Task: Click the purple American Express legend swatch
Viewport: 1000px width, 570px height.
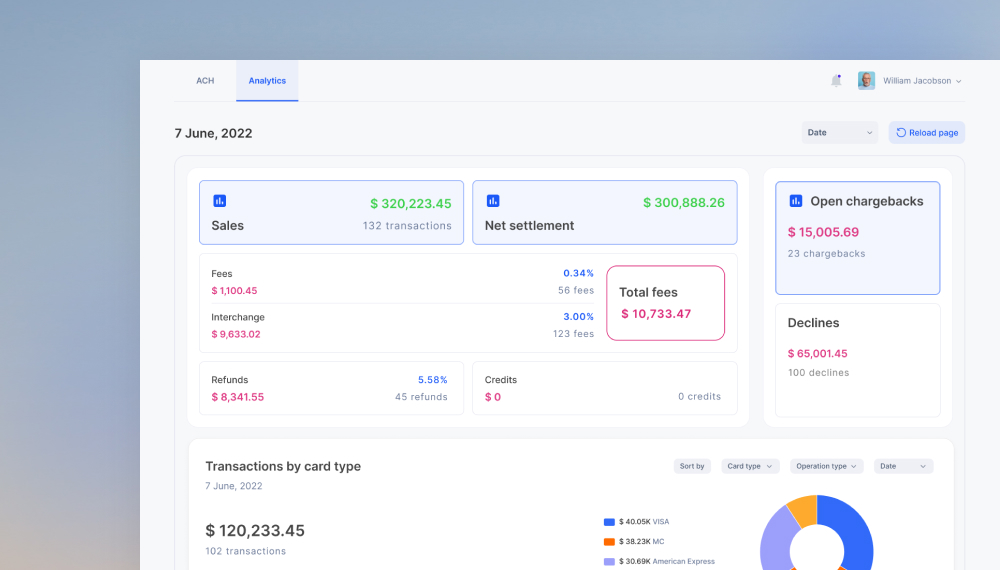Action: [x=609, y=561]
